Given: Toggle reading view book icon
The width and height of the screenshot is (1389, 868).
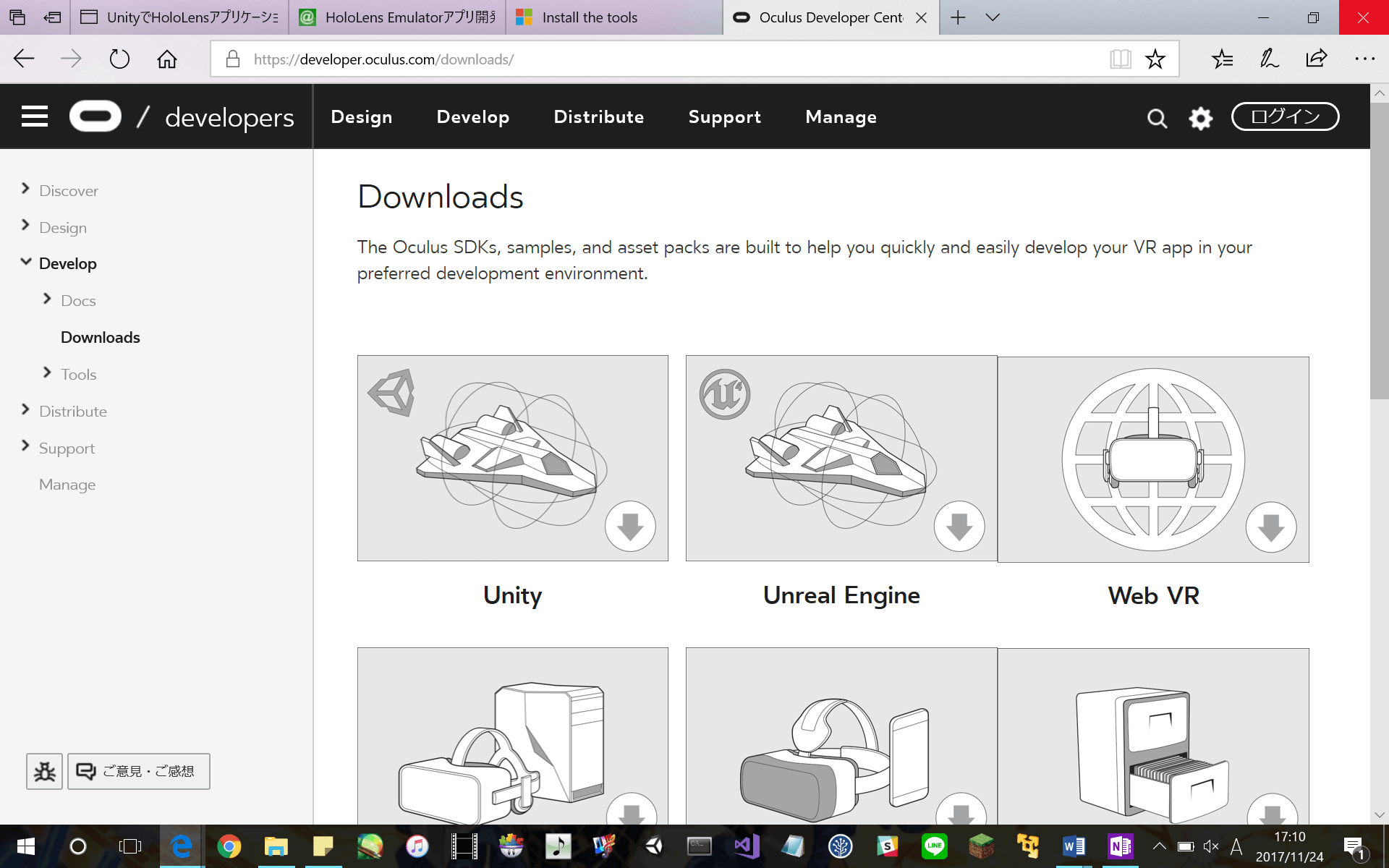Looking at the screenshot, I should point(1120,59).
